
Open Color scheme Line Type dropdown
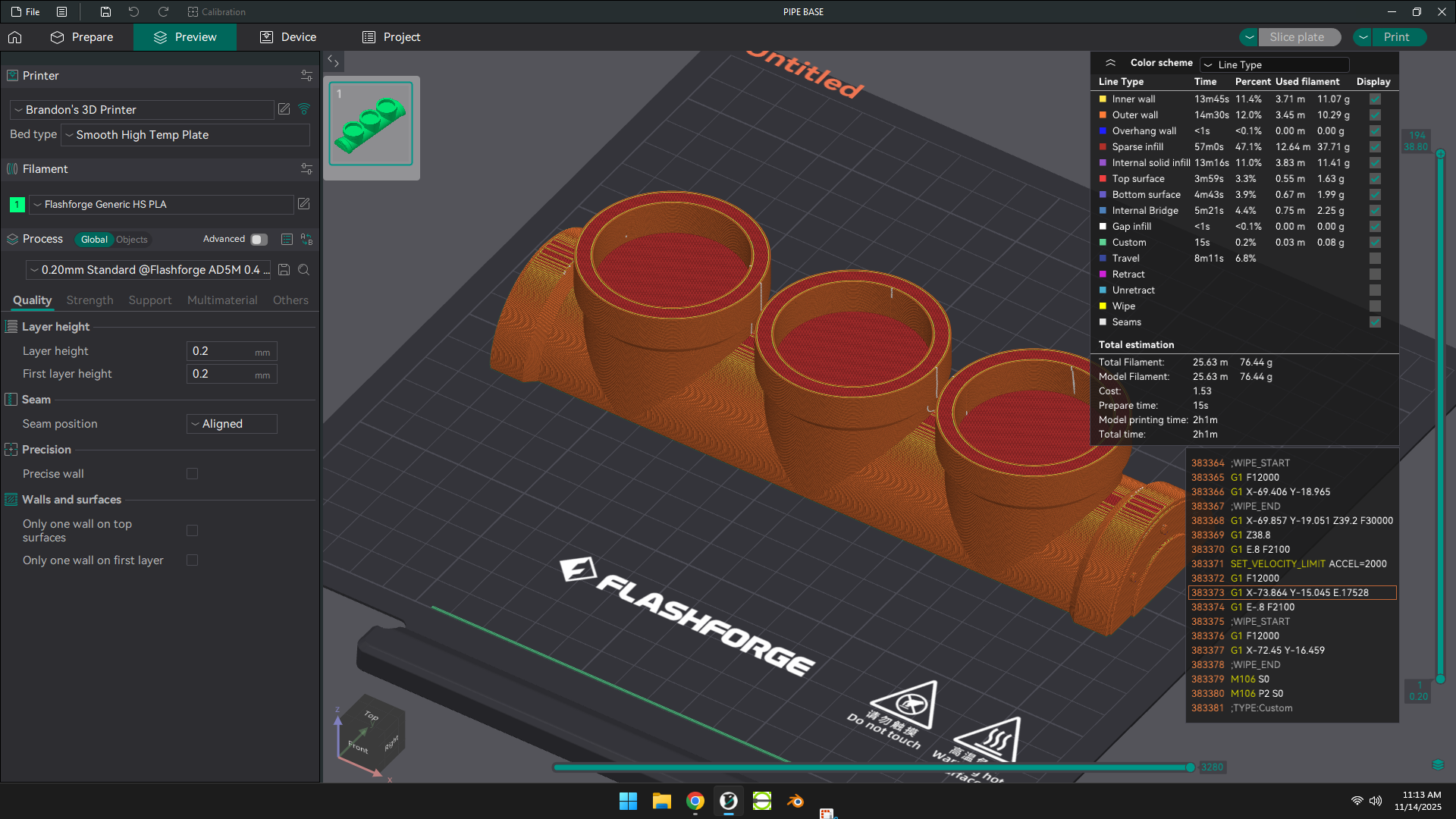tap(1274, 64)
